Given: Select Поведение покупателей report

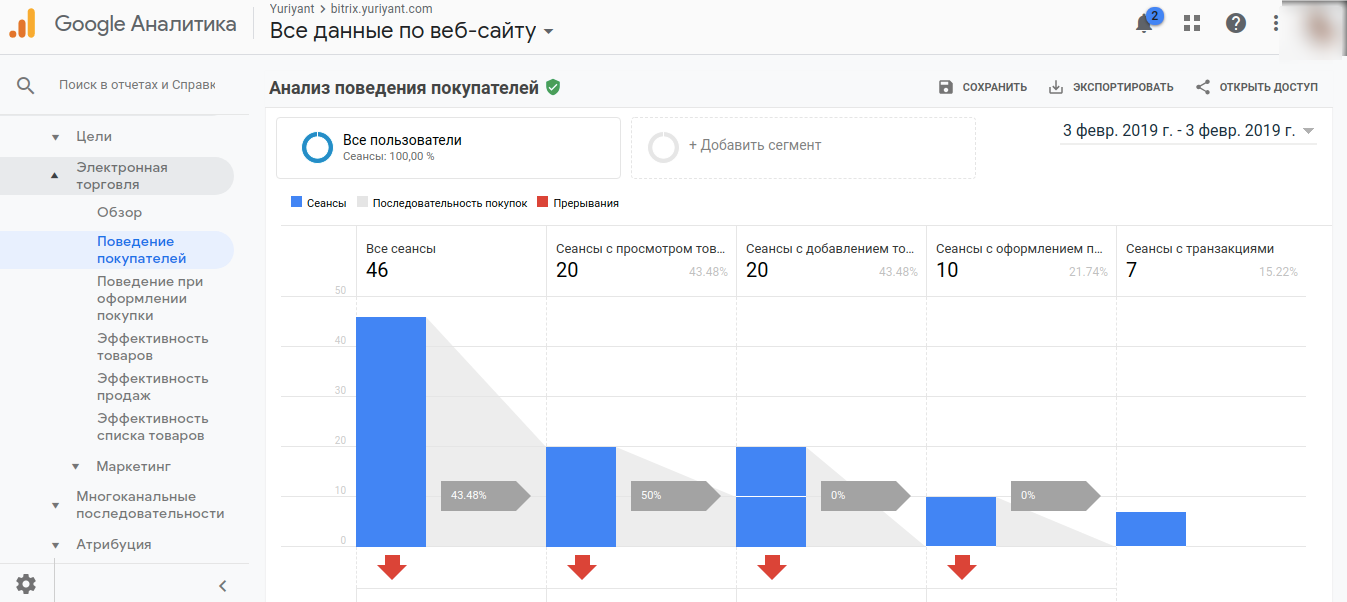Looking at the screenshot, I should click(141, 250).
